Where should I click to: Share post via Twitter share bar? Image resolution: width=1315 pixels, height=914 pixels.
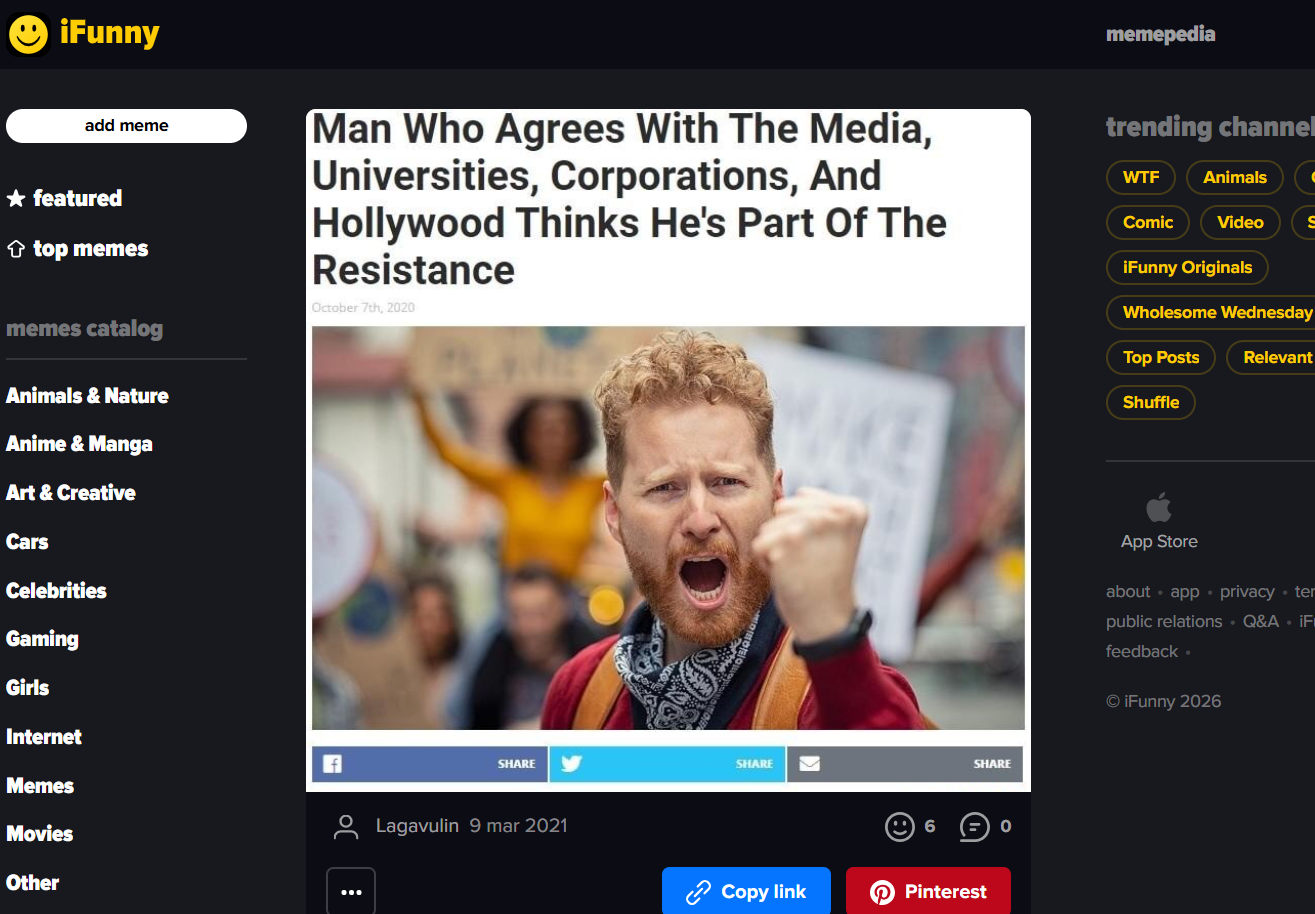click(667, 764)
